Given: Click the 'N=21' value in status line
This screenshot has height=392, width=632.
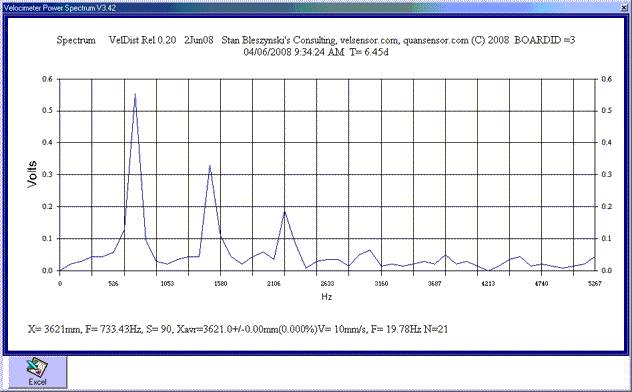Looking at the screenshot, I should (436, 330).
